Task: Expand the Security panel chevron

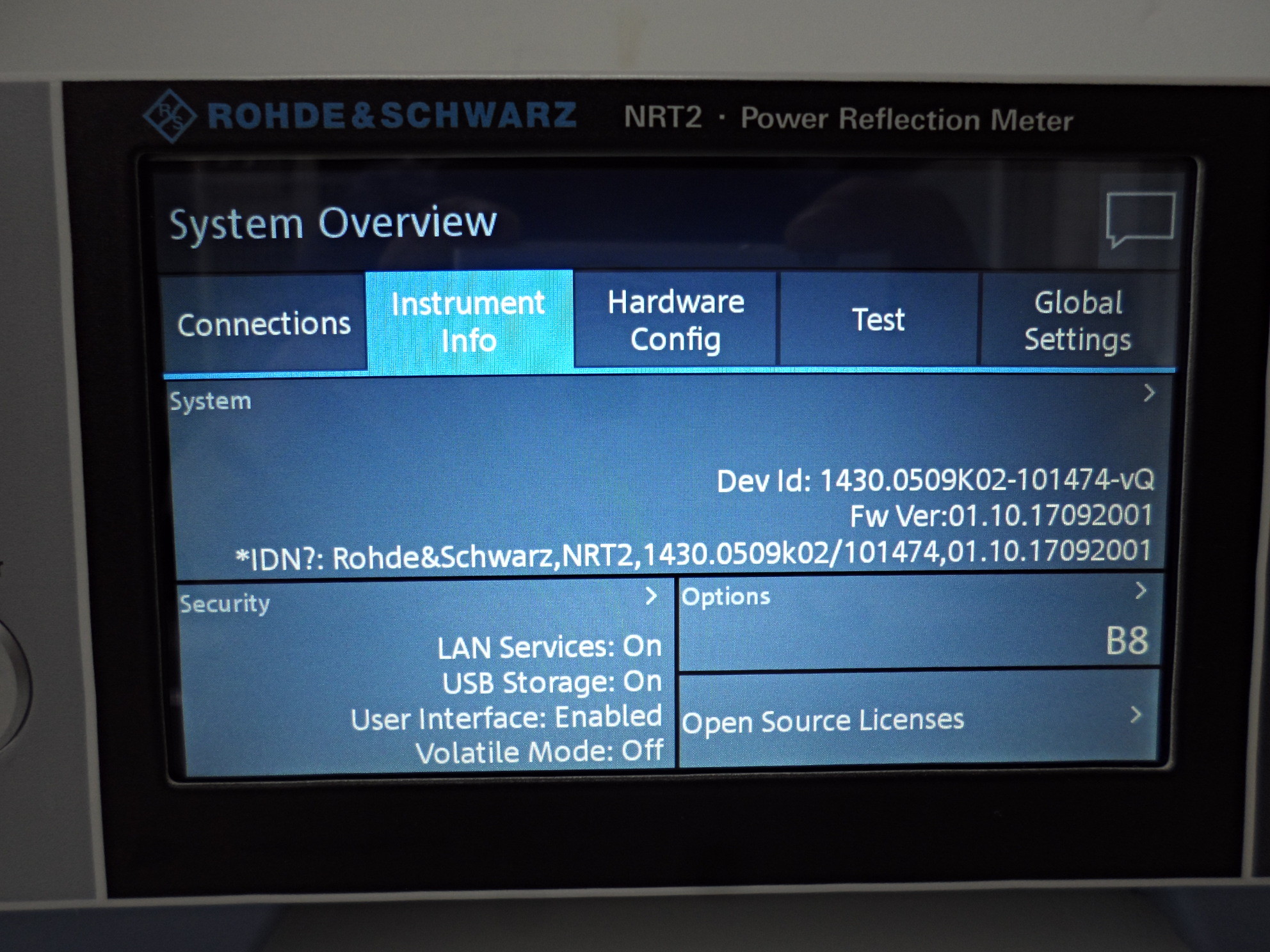Action: (651, 596)
